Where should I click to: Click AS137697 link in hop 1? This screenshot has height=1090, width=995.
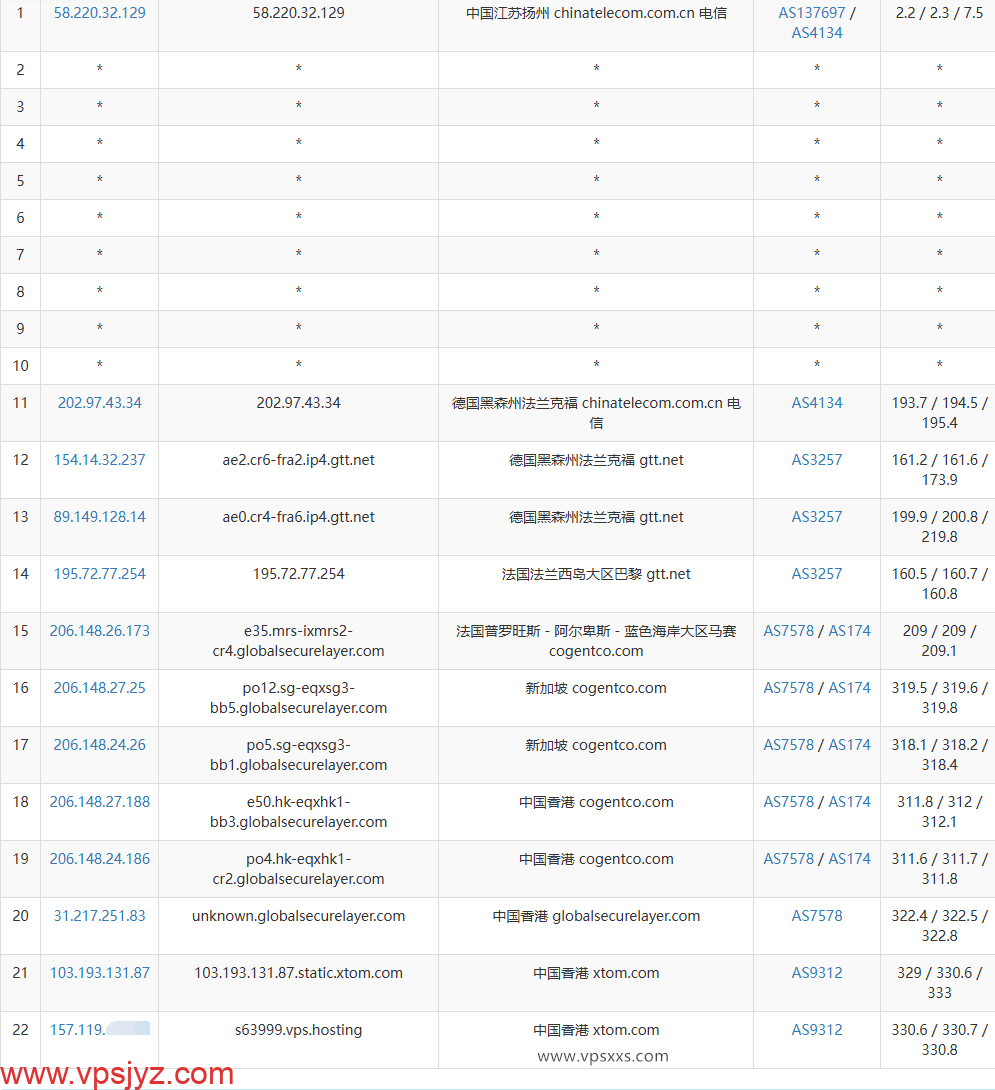(811, 13)
